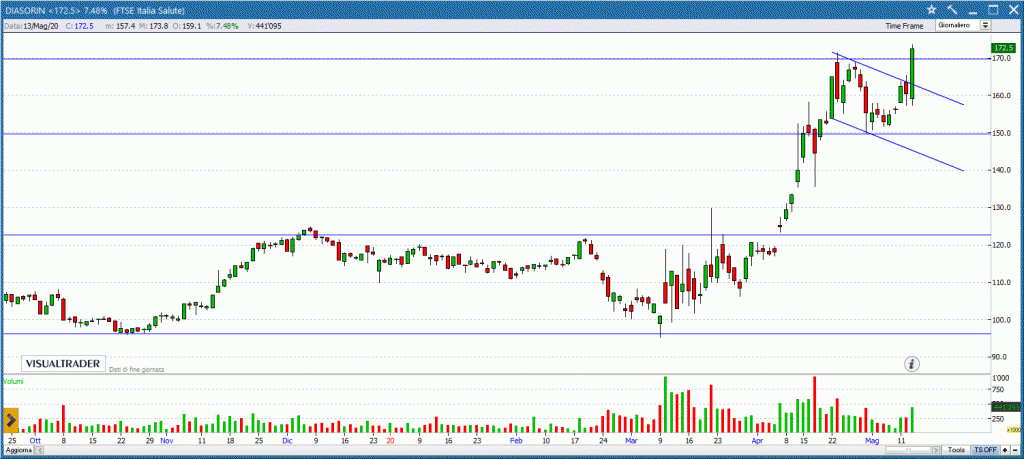
Task: Click the x1000 volume multiplier label
Action: (x=1014, y=430)
